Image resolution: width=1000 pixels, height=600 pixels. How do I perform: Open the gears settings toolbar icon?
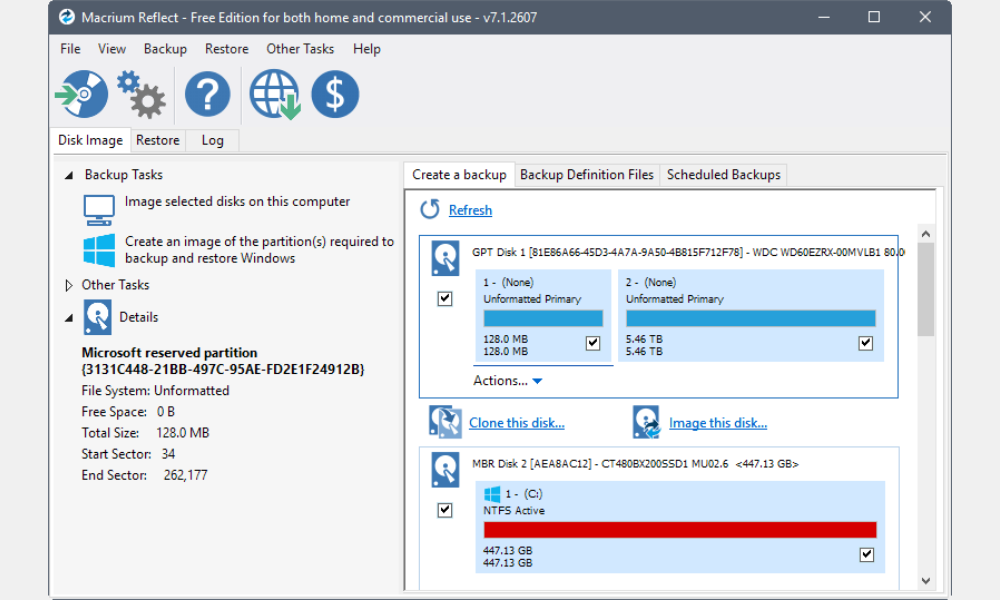[x=142, y=94]
